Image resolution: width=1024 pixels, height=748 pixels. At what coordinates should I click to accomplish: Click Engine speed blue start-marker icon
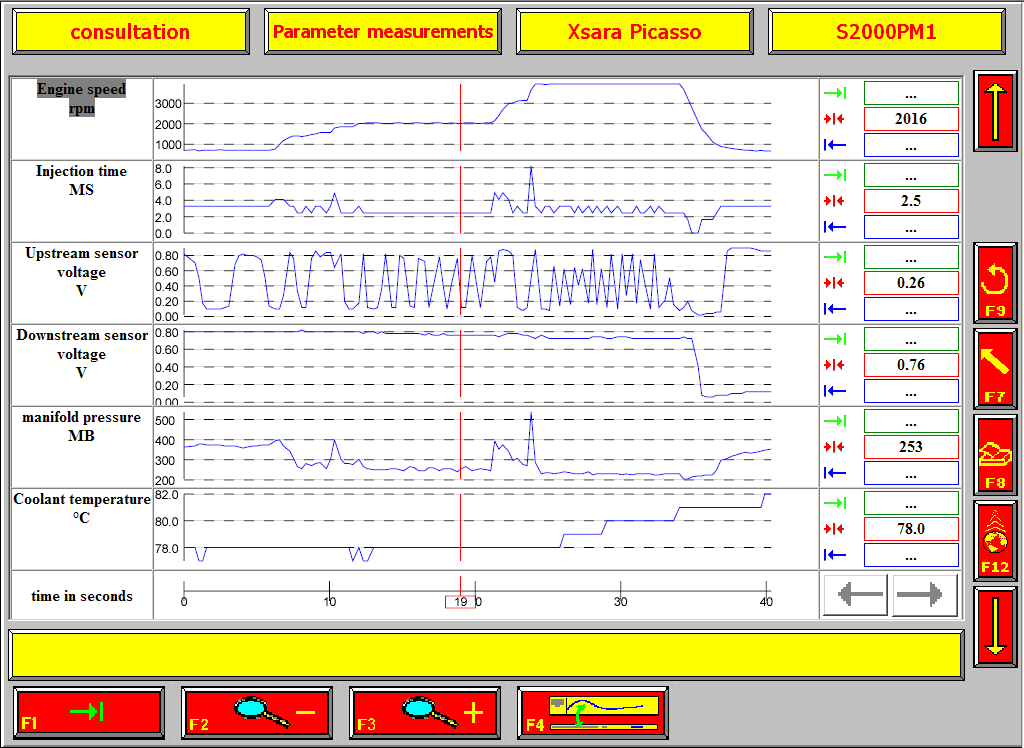pyautogui.click(x=835, y=145)
